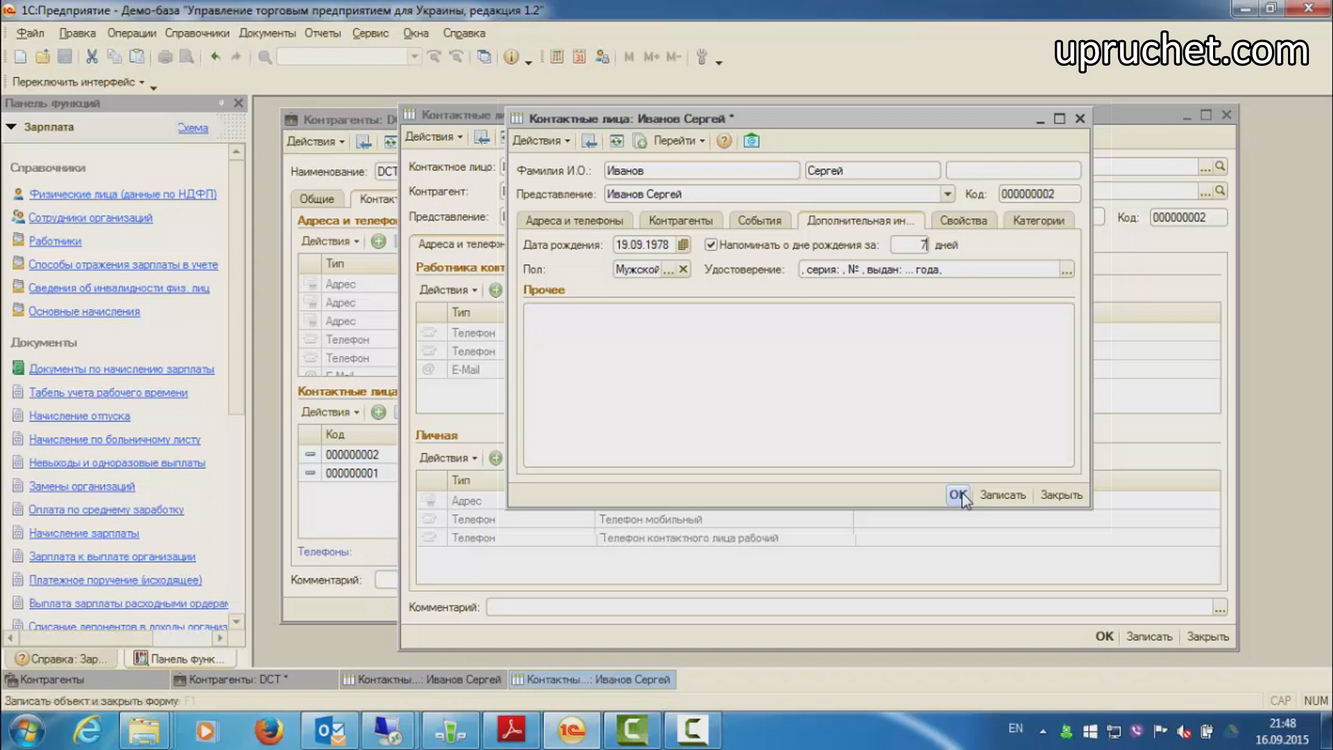This screenshot has height=750, width=1333.
Task: Open Outlook from the Windows taskbar
Action: point(329,730)
